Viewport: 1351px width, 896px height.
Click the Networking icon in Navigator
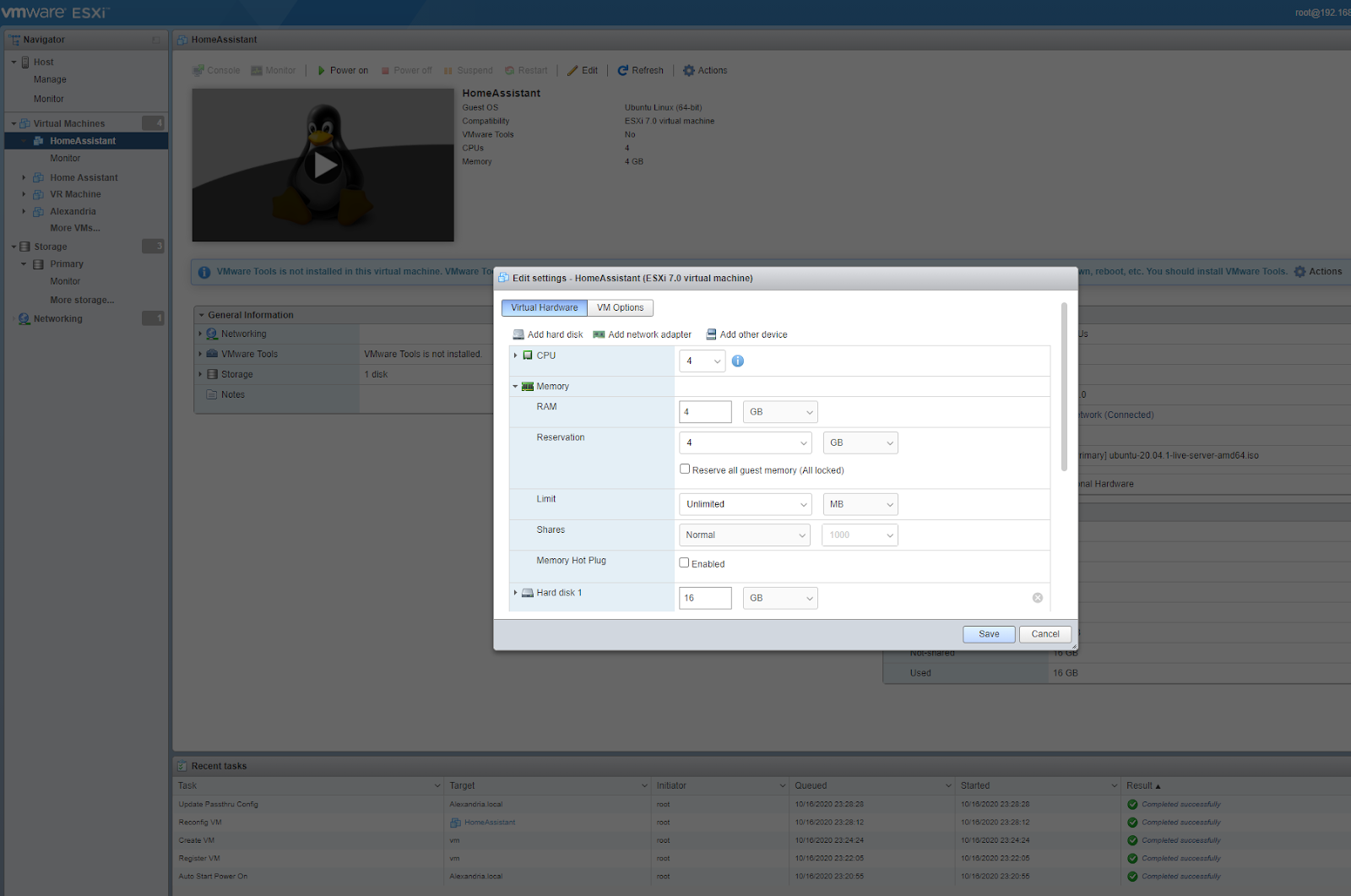pos(24,319)
